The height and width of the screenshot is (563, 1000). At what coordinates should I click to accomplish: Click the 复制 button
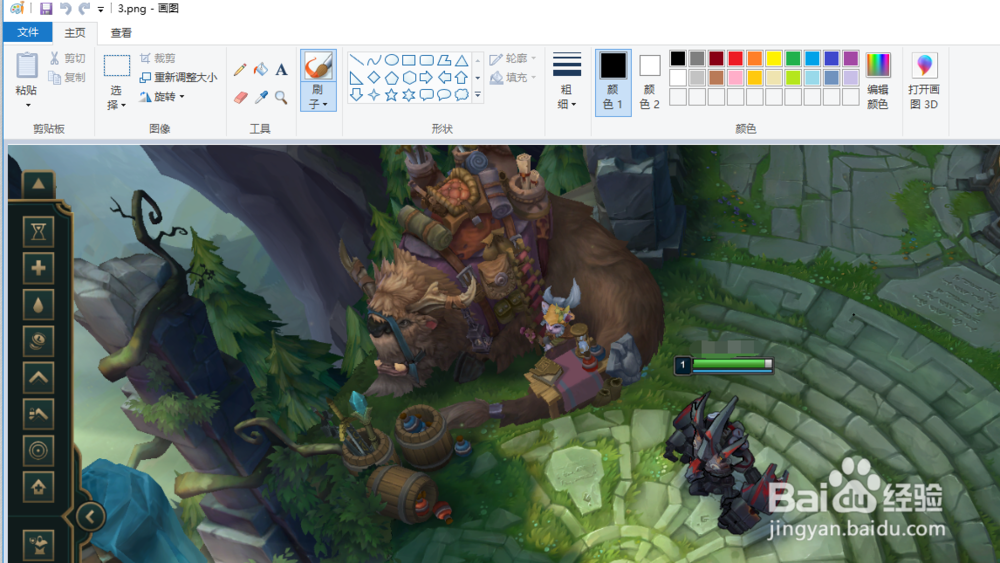tap(68, 77)
